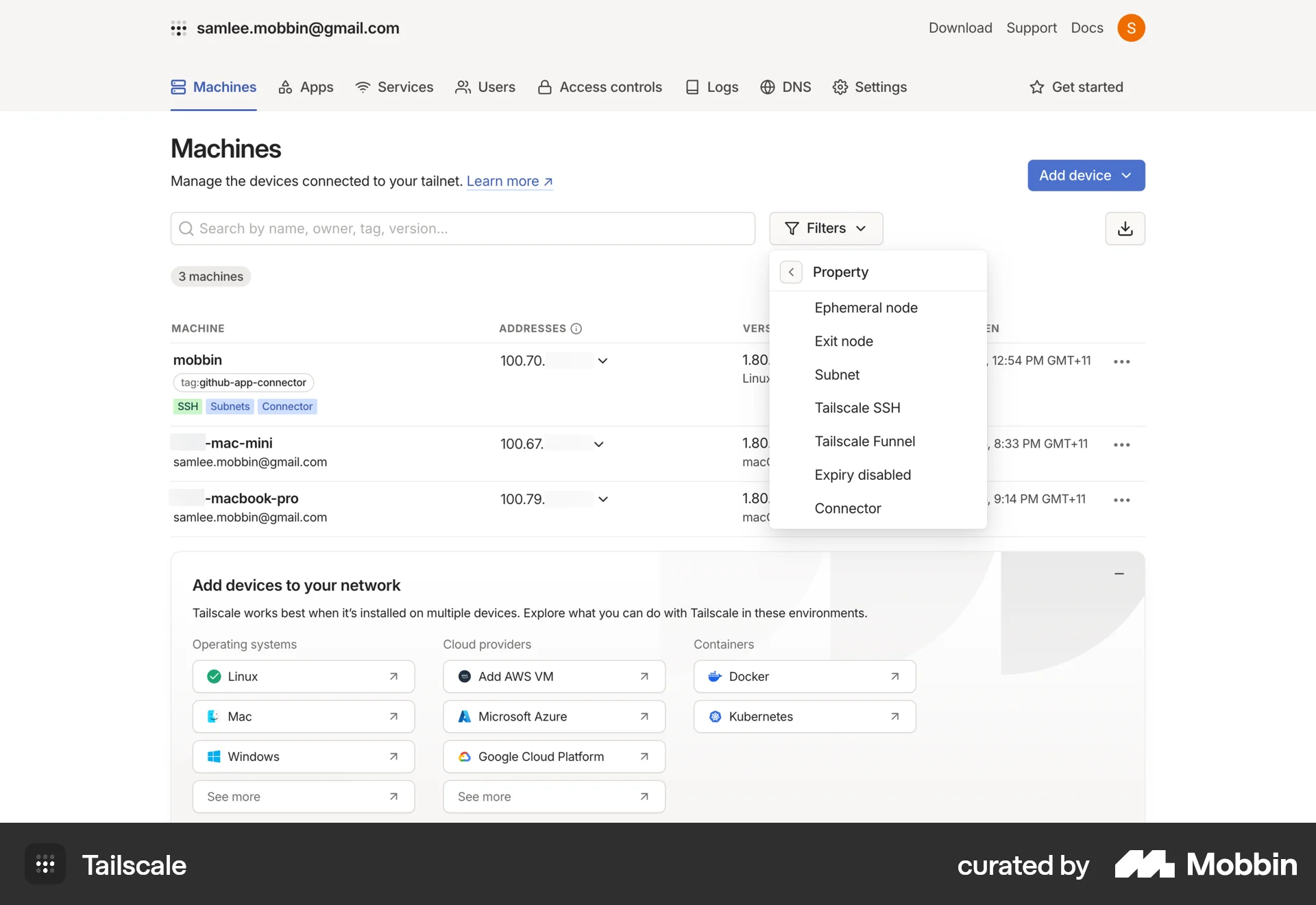Go back from the Property submenu

(791, 271)
